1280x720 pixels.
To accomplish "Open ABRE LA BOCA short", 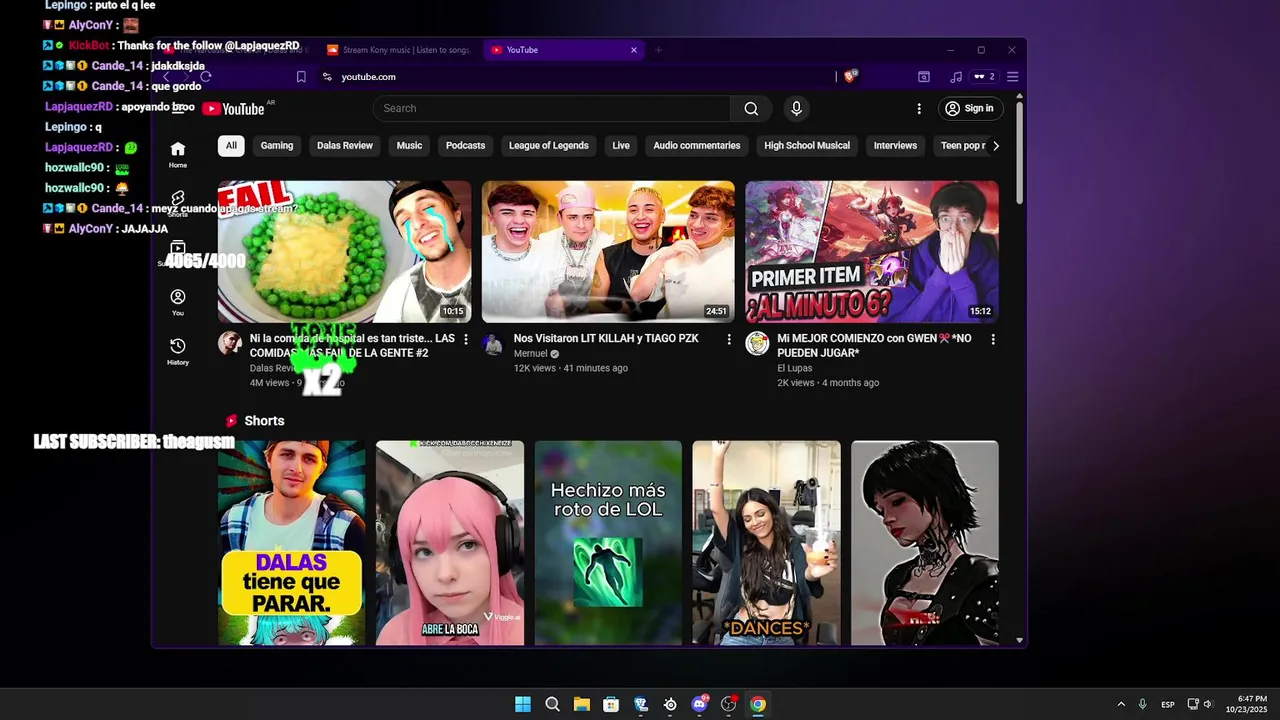I will click(450, 543).
